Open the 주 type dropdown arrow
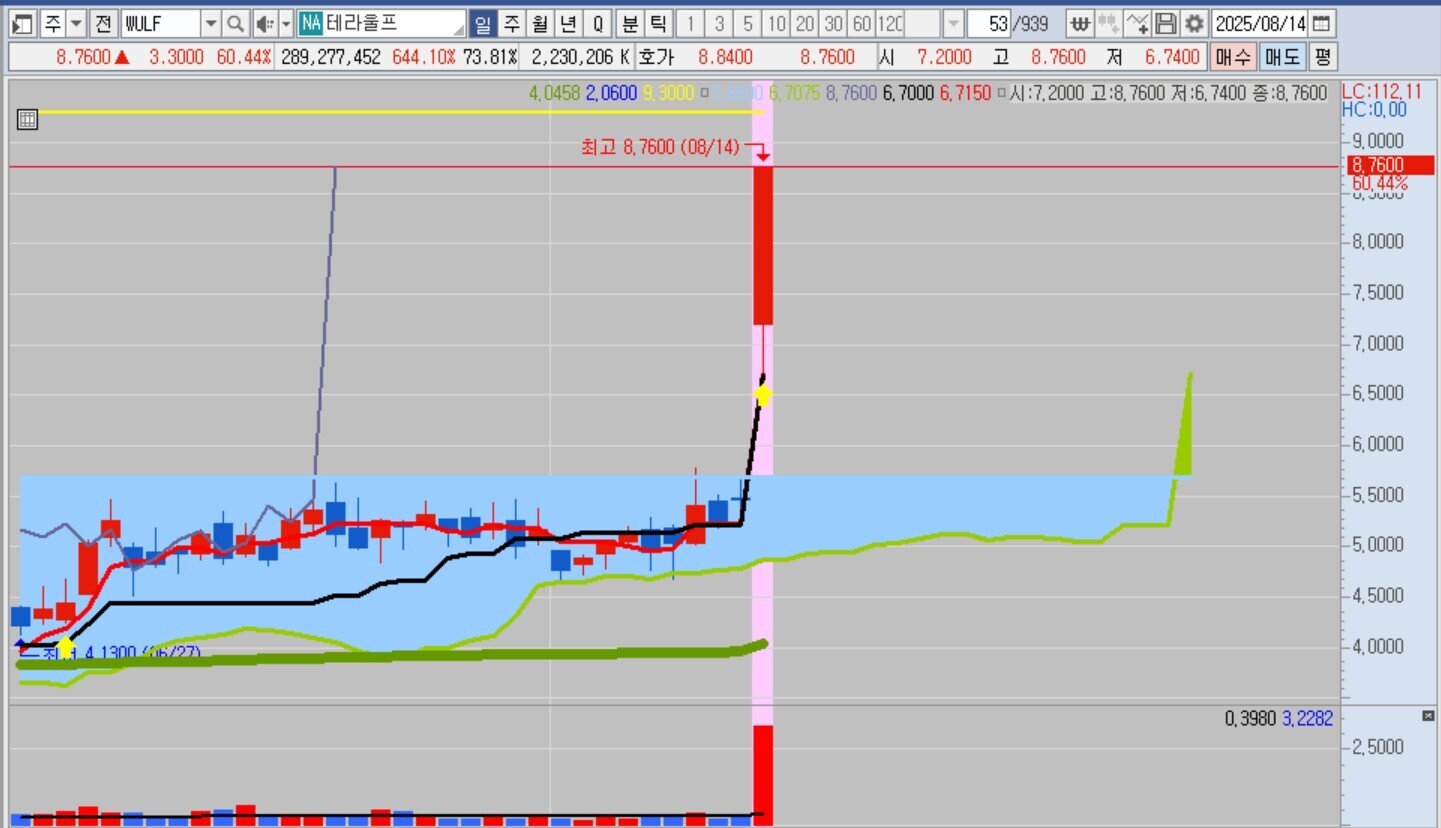The height and width of the screenshot is (828, 1441). pos(77,23)
